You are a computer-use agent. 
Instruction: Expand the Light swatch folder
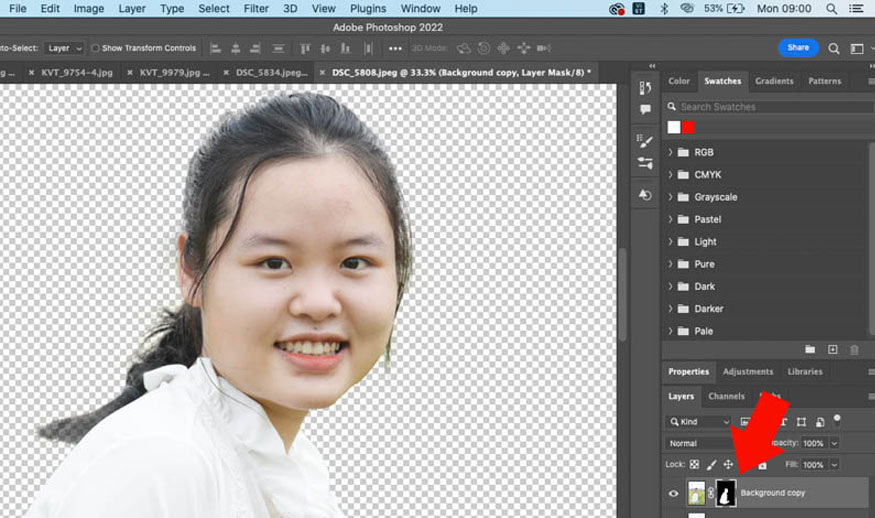click(x=671, y=241)
